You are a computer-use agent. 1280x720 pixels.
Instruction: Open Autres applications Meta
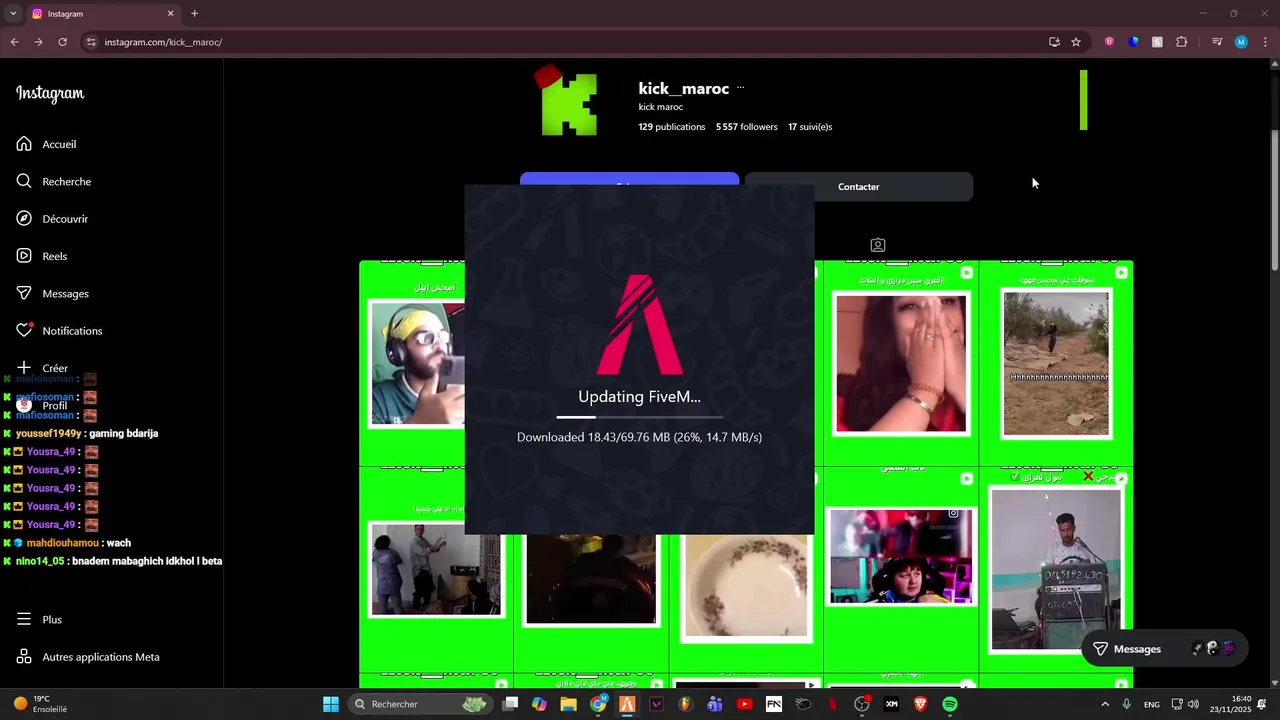[x=88, y=657]
